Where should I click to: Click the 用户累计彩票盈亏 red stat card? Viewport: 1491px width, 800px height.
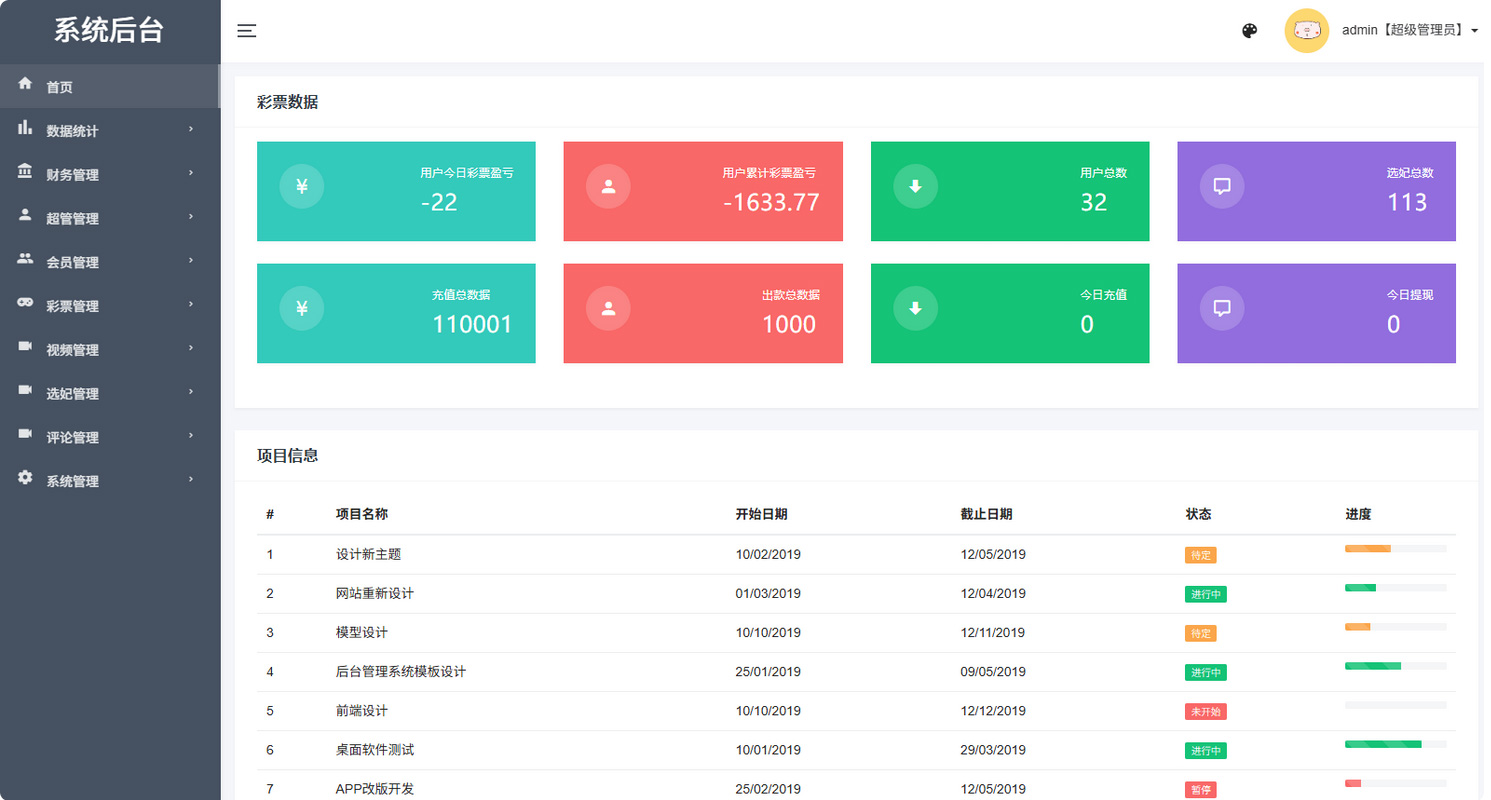point(702,191)
